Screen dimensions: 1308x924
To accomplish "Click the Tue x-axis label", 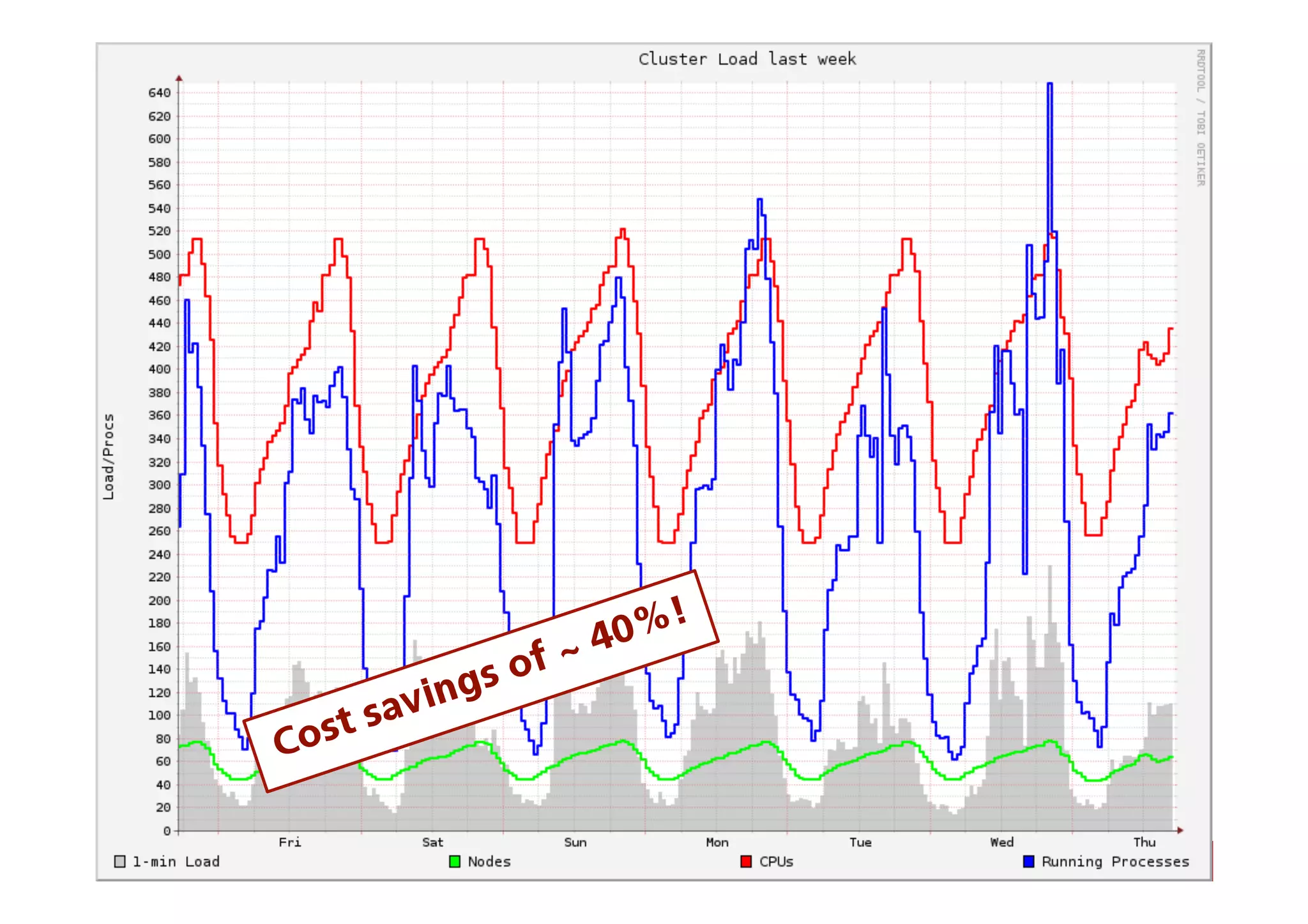I will pyautogui.click(x=860, y=842).
